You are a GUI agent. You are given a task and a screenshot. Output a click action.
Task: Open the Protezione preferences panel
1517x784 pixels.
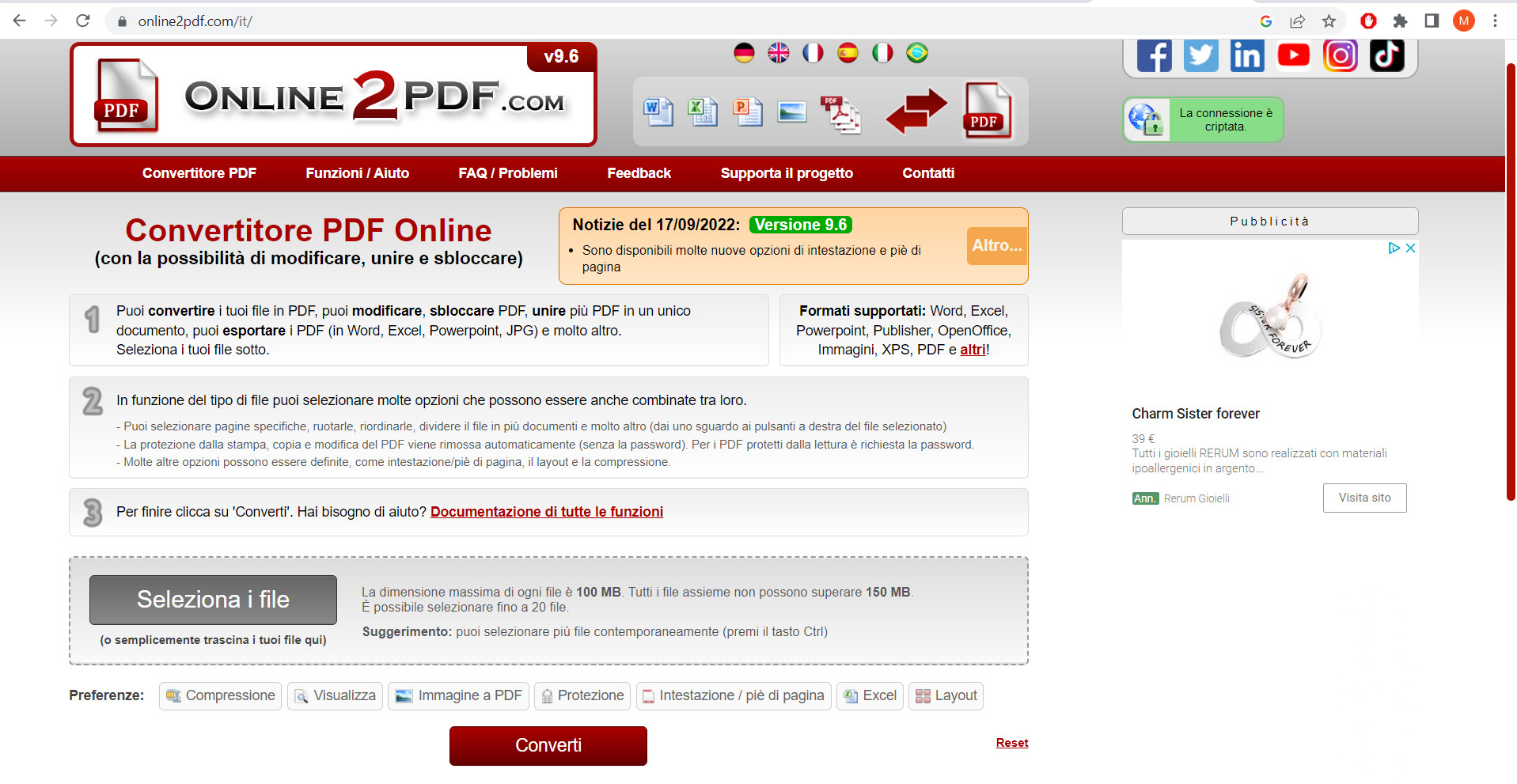[582, 695]
